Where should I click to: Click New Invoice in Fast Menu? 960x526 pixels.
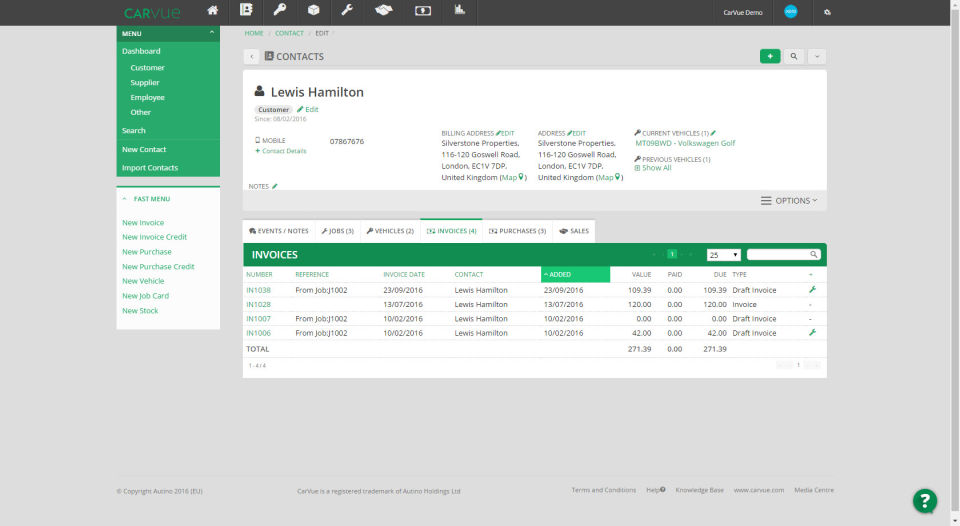[143, 223]
